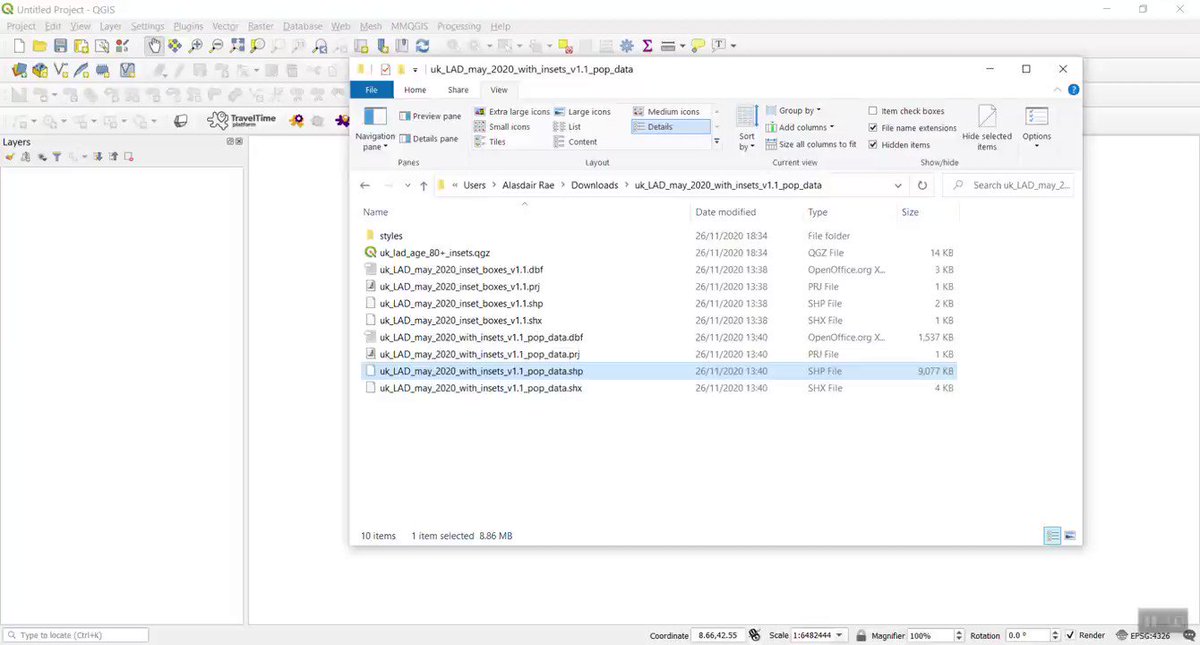Toggle Item check boxes option
This screenshot has height=645, width=1200.
point(906,111)
